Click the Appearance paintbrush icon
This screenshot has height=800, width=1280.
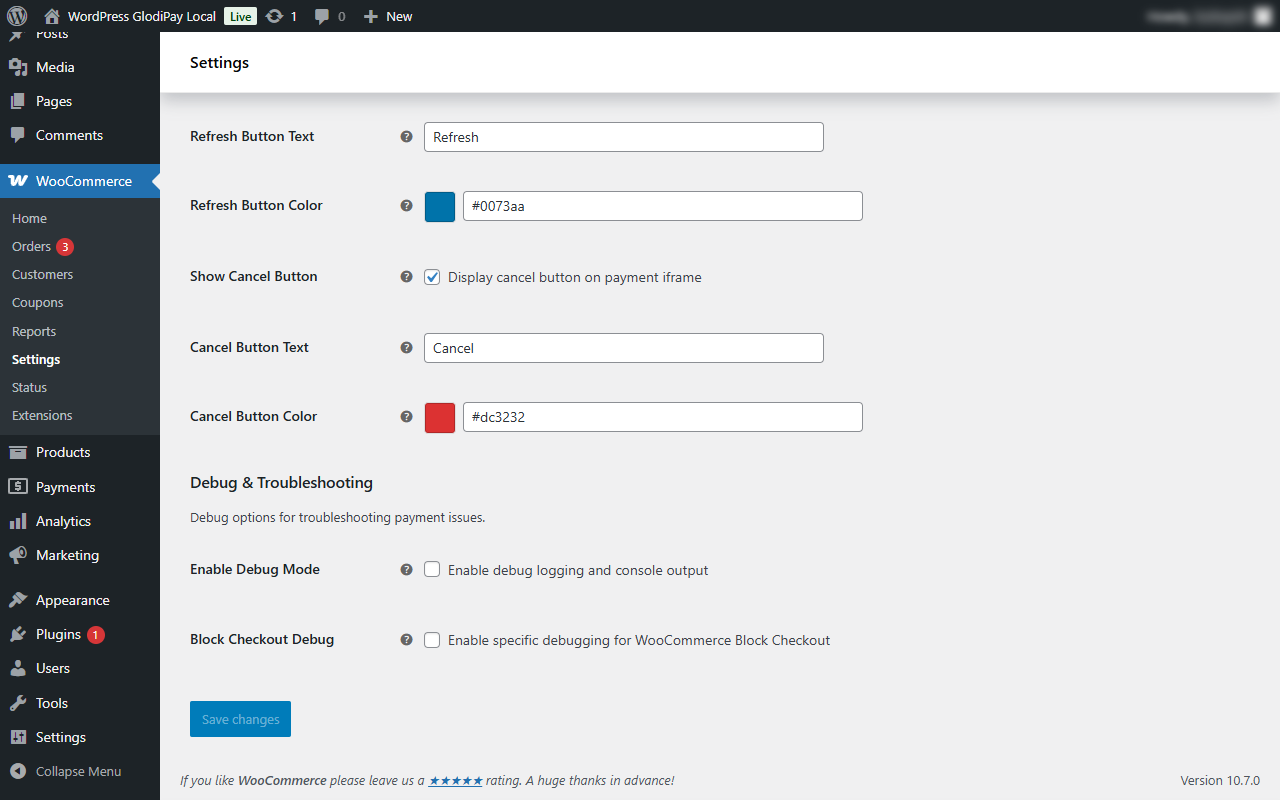[x=18, y=600]
